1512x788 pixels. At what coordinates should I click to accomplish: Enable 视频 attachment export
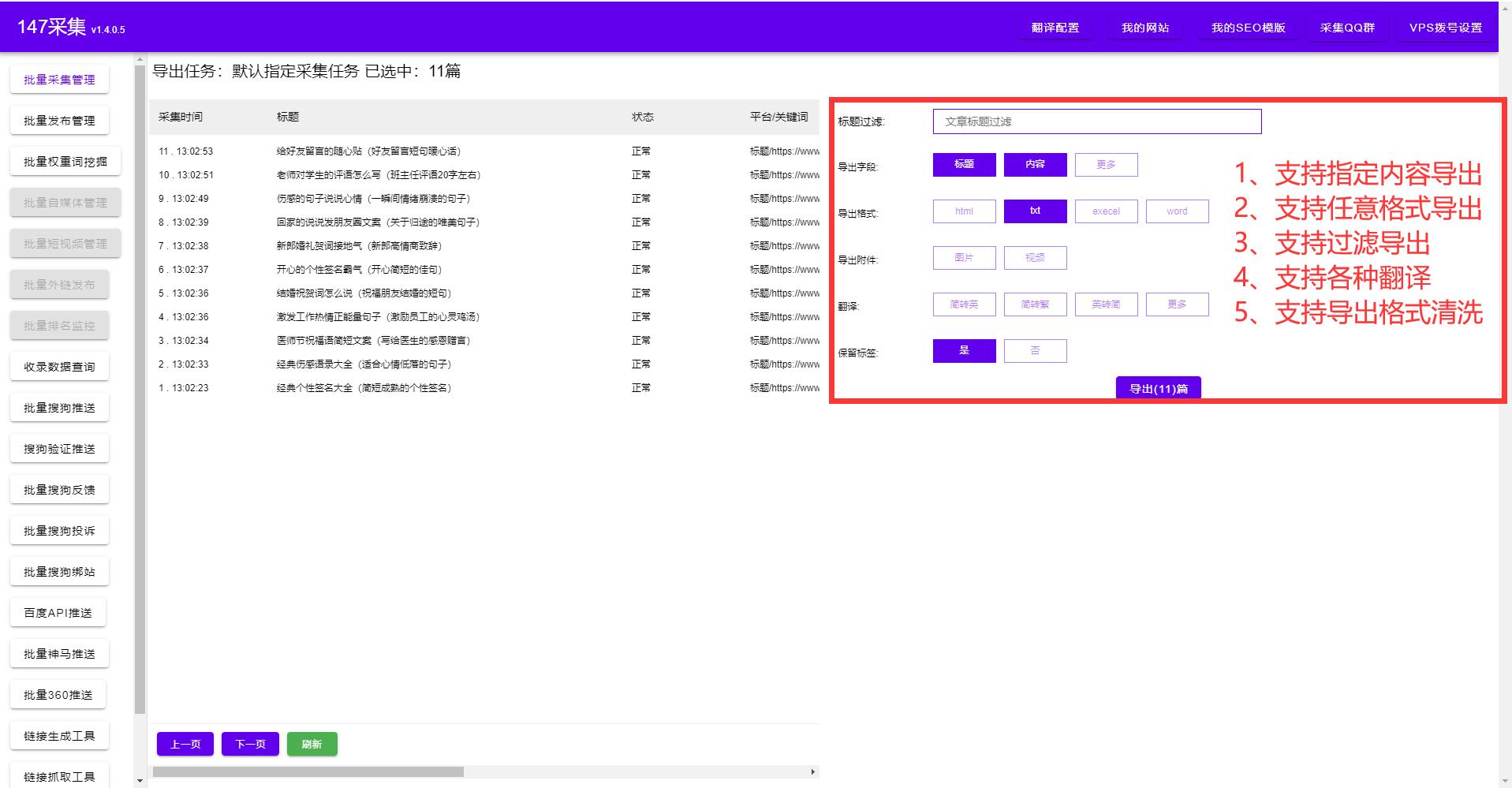pos(1035,257)
